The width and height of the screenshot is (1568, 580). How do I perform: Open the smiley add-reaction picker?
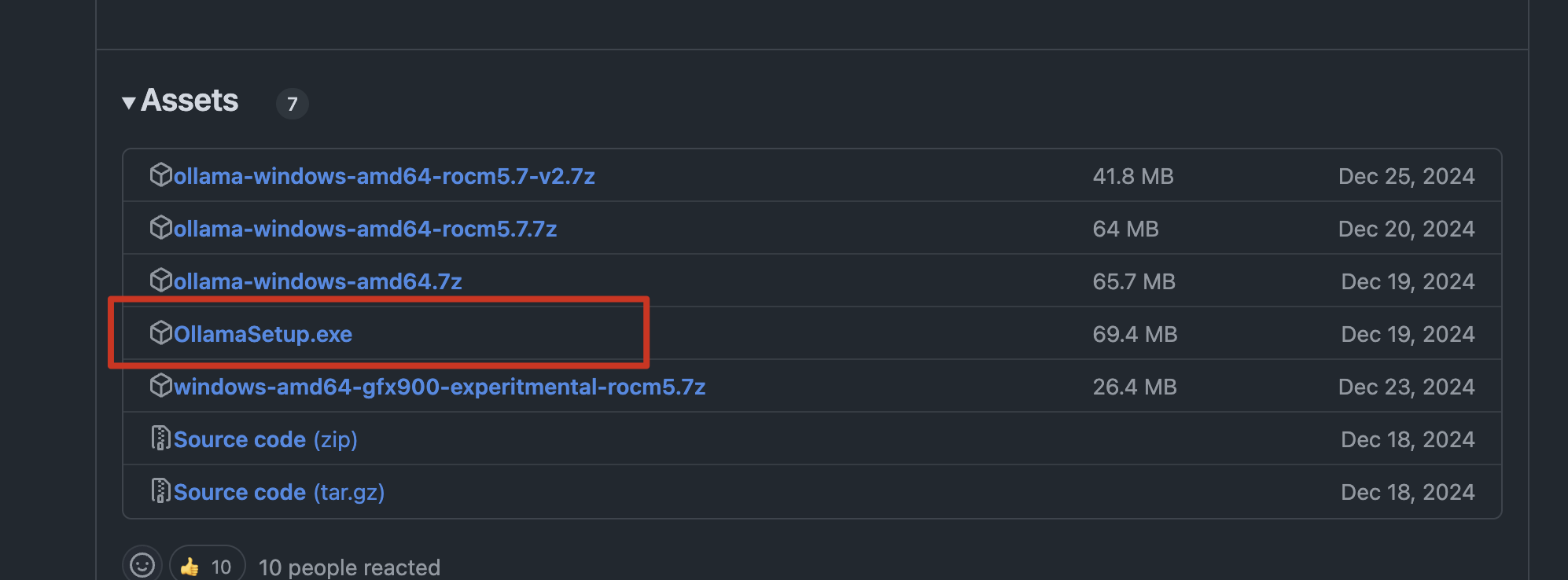click(x=142, y=565)
